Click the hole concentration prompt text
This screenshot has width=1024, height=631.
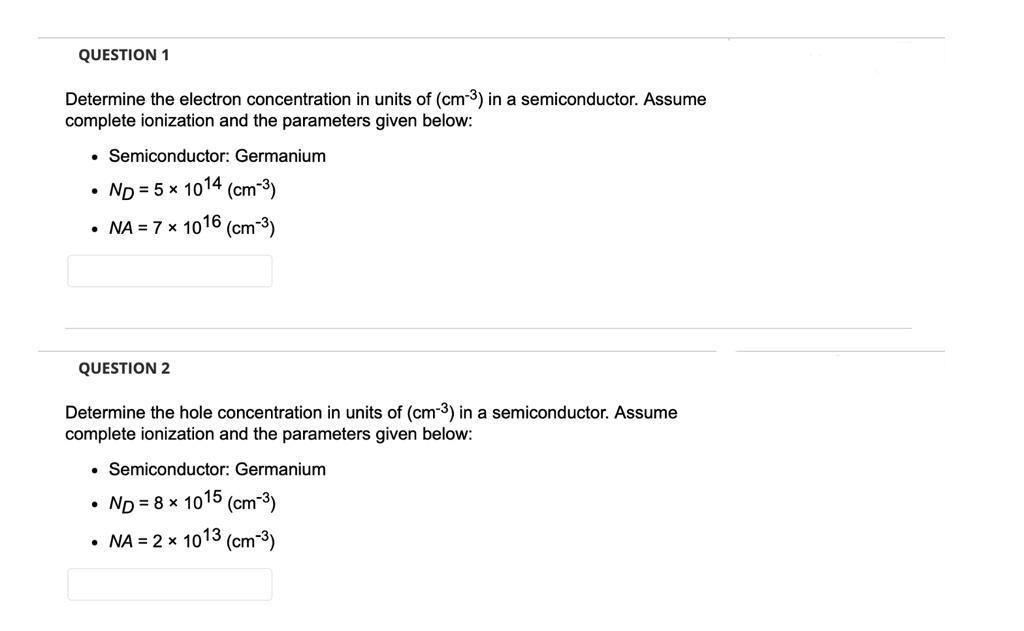(x=370, y=412)
